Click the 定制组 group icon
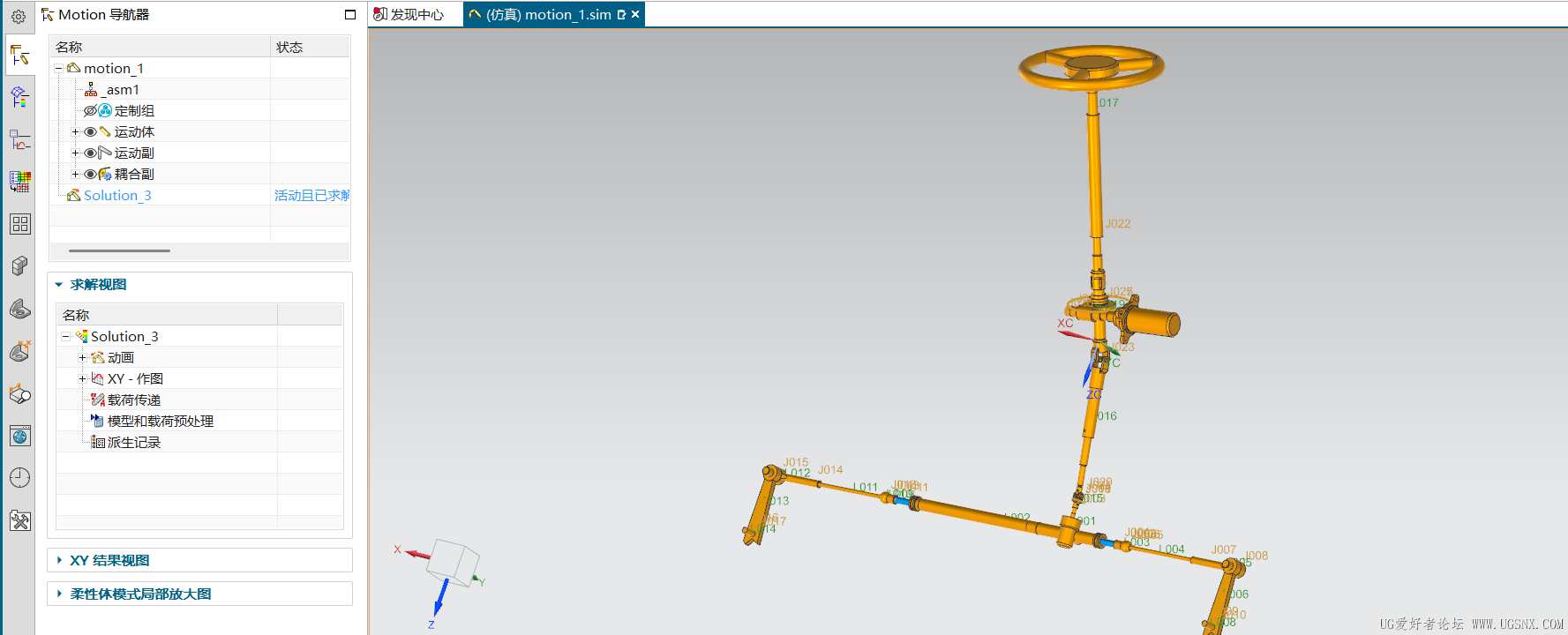The height and width of the screenshot is (635, 1568). coord(105,110)
